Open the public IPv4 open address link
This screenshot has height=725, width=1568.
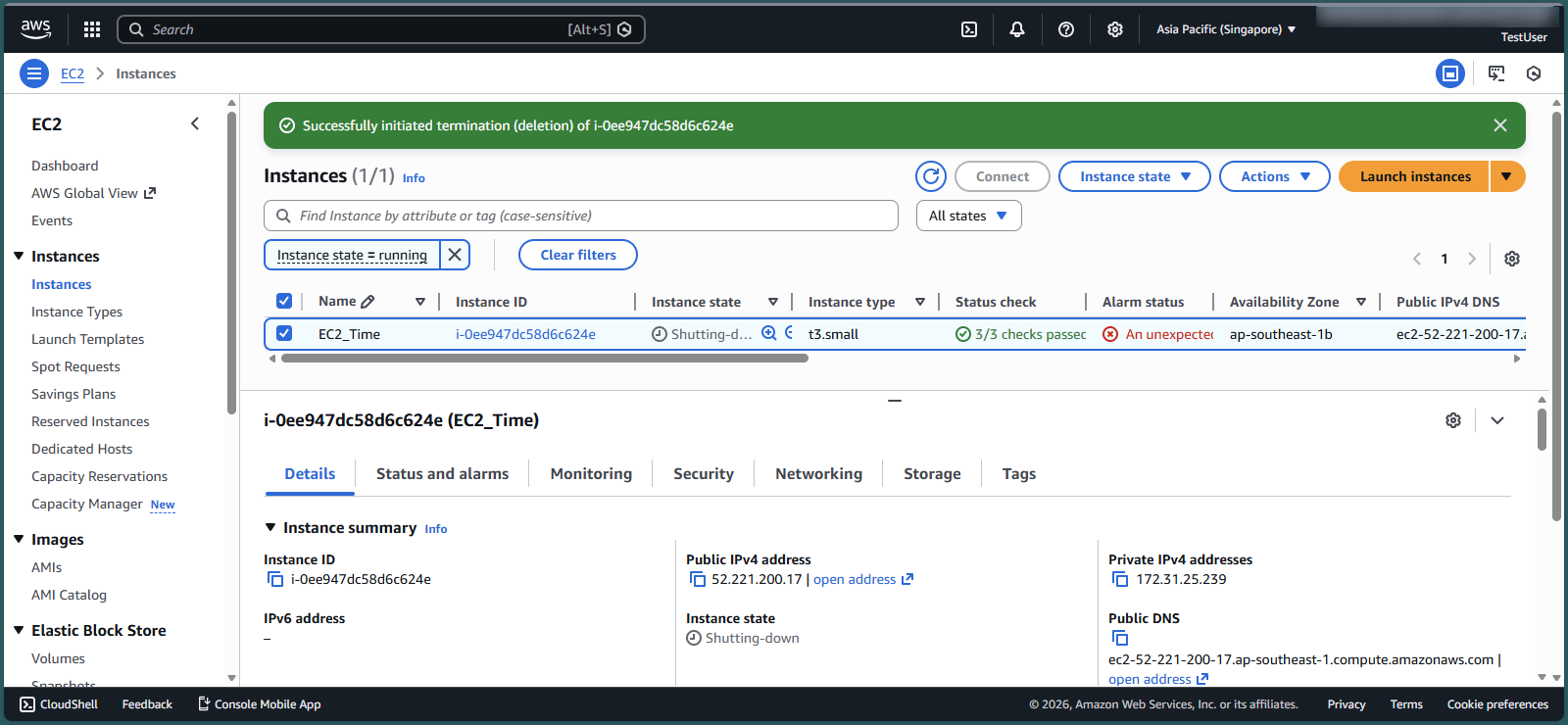(862, 579)
